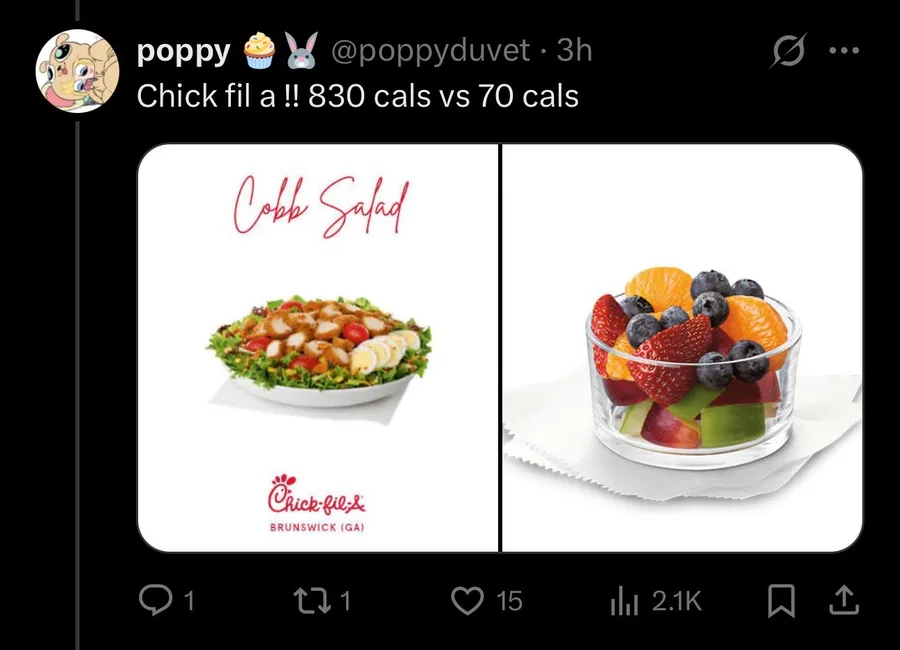
Task: Open poppy's profile avatar picture
Action: (77, 71)
